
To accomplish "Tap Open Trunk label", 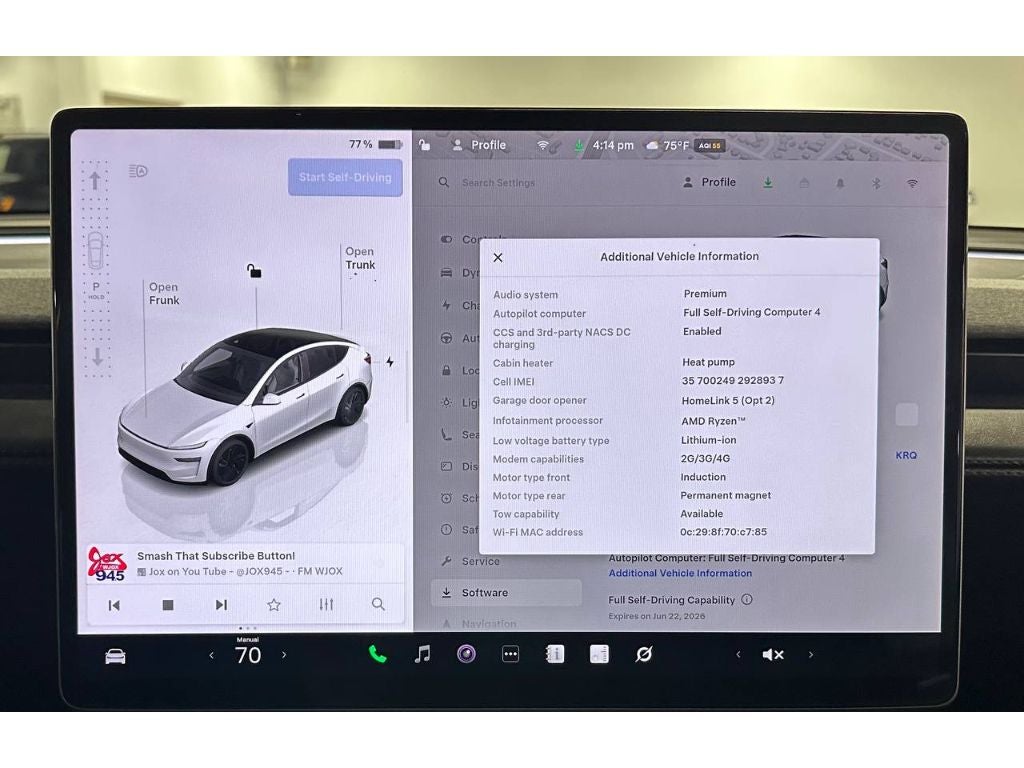I will pyautogui.click(x=360, y=258).
